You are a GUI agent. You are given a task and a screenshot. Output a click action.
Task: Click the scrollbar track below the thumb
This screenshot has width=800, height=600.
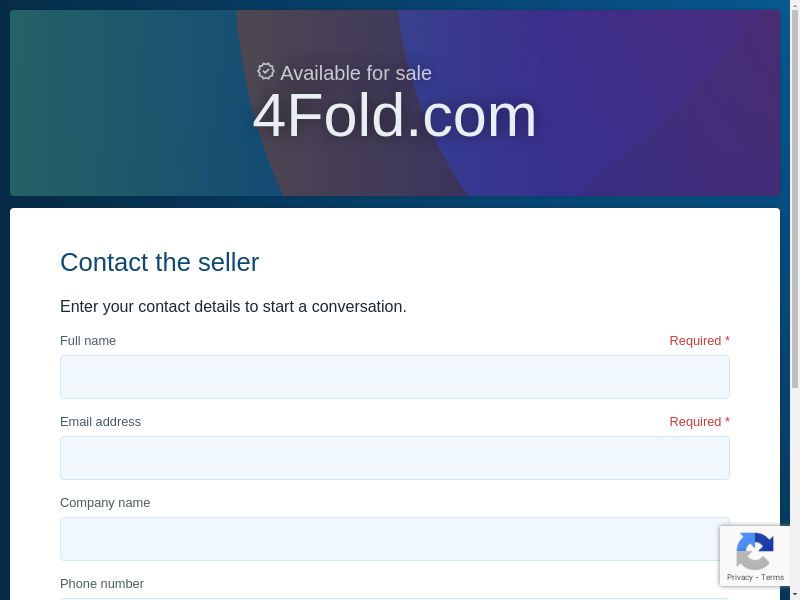tap(795, 480)
